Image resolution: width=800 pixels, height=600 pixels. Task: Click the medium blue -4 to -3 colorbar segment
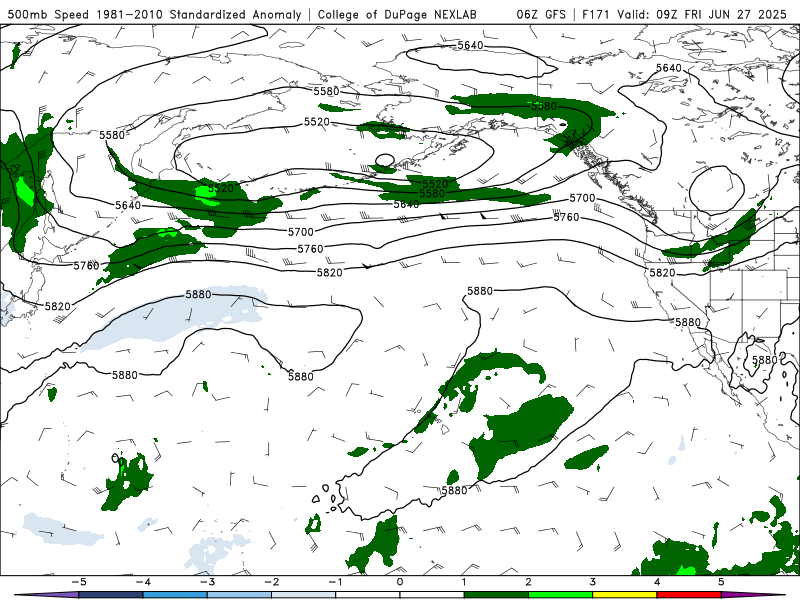point(175,595)
